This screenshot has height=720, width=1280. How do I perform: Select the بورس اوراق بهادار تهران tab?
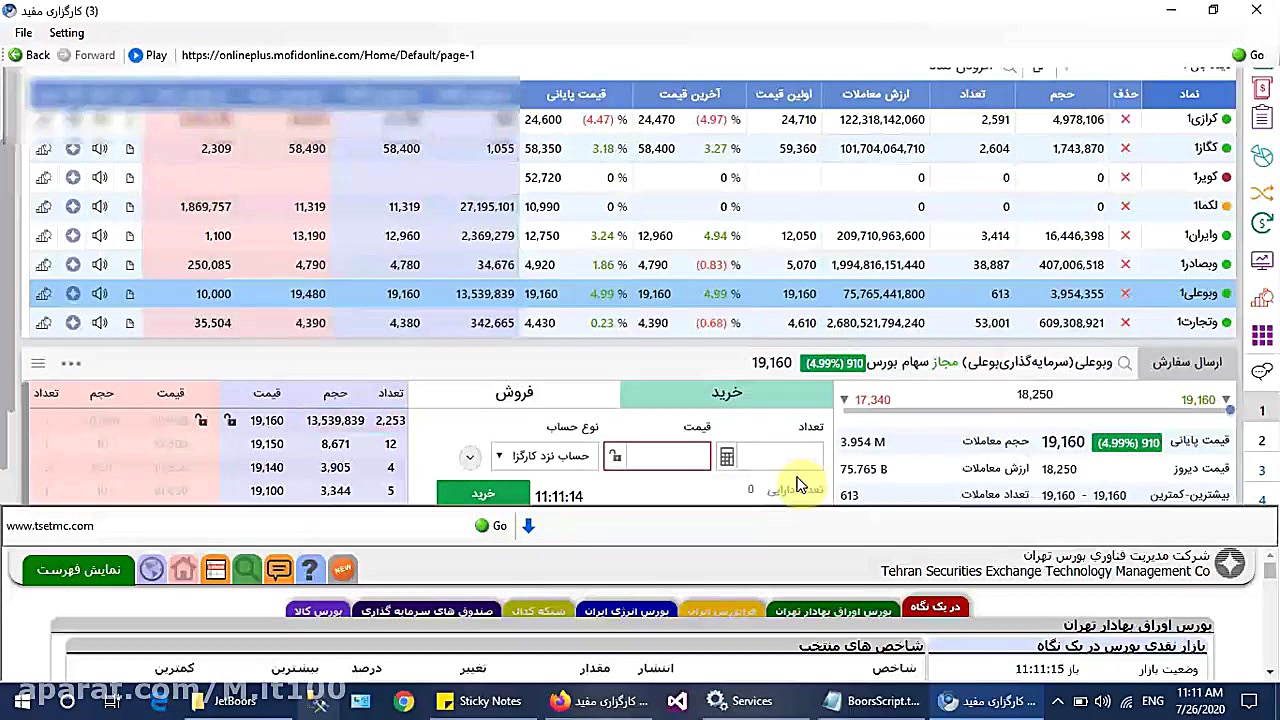832,610
